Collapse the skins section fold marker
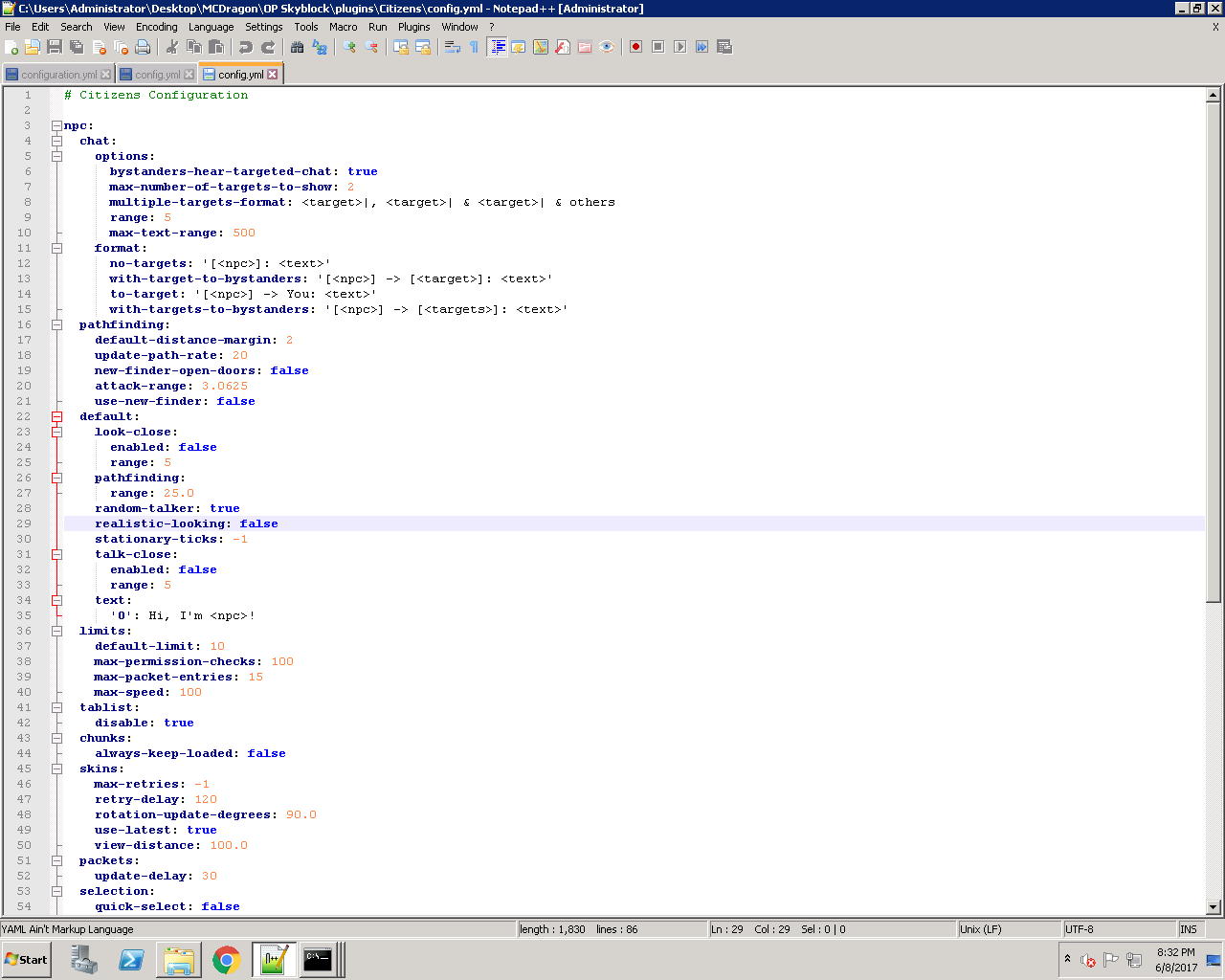 tap(56, 768)
